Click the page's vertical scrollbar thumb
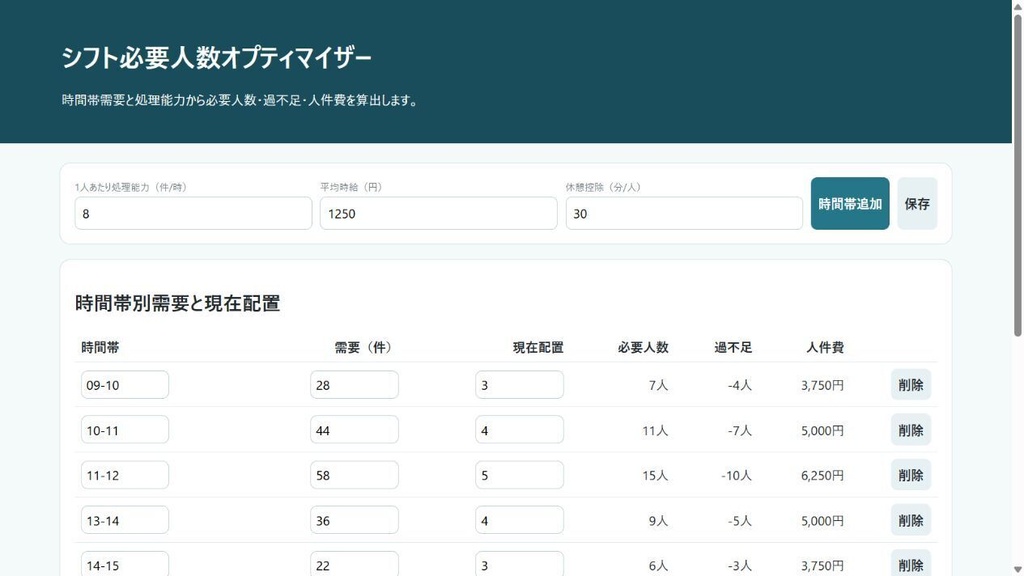Viewport: 1024px width, 576px height. [1017, 175]
